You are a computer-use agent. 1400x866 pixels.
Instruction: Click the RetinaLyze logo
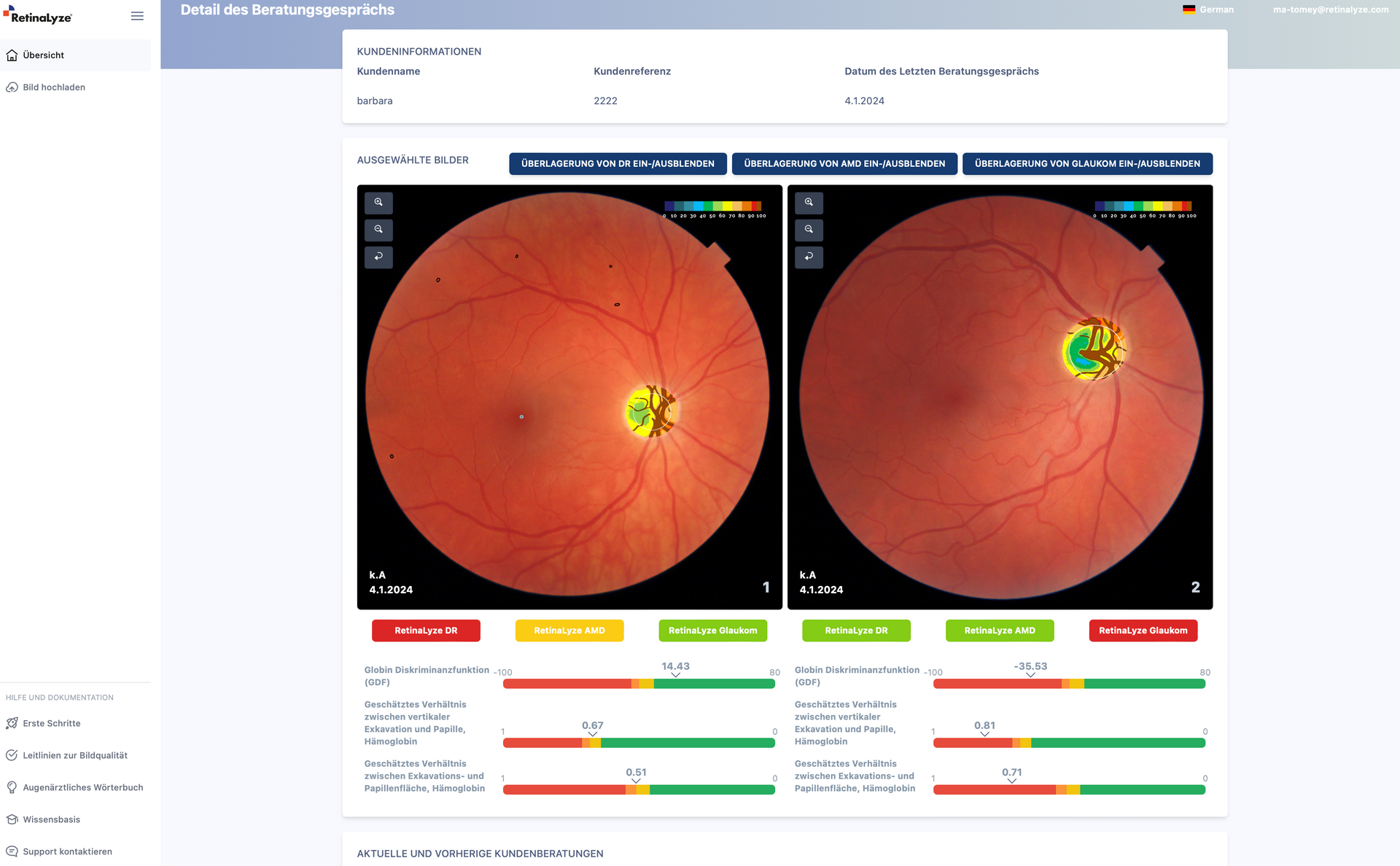(x=37, y=15)
